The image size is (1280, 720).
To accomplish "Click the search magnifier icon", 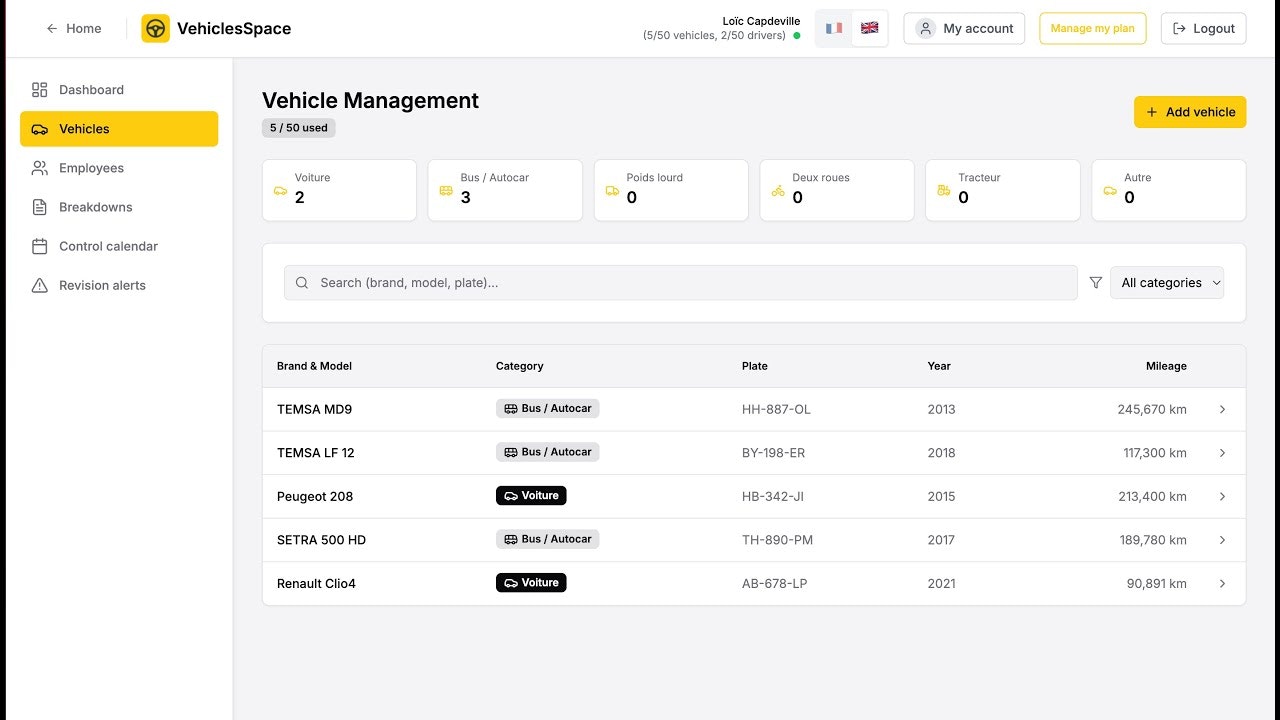I will point(302,283).
